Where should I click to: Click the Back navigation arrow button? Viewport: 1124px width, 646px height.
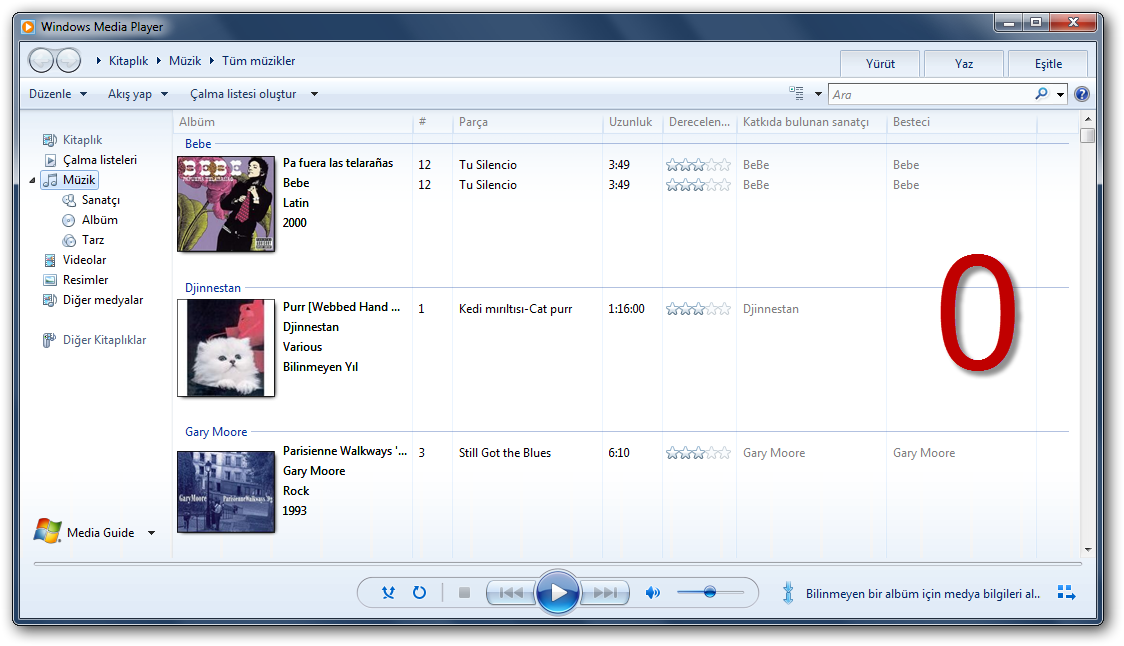coord(41,60)
